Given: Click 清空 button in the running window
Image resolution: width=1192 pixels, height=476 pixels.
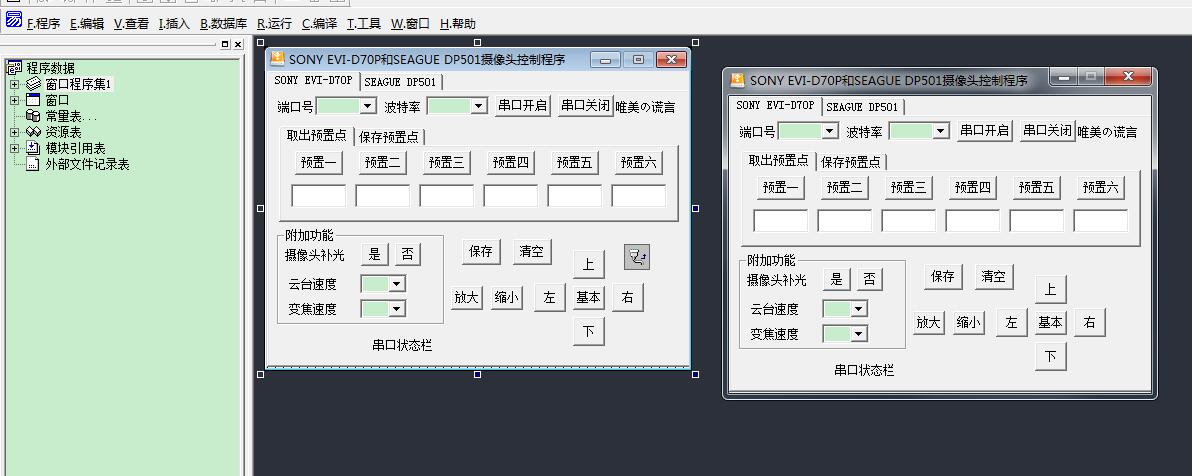Looking at the screenshot, I should (x=994, y=277).
